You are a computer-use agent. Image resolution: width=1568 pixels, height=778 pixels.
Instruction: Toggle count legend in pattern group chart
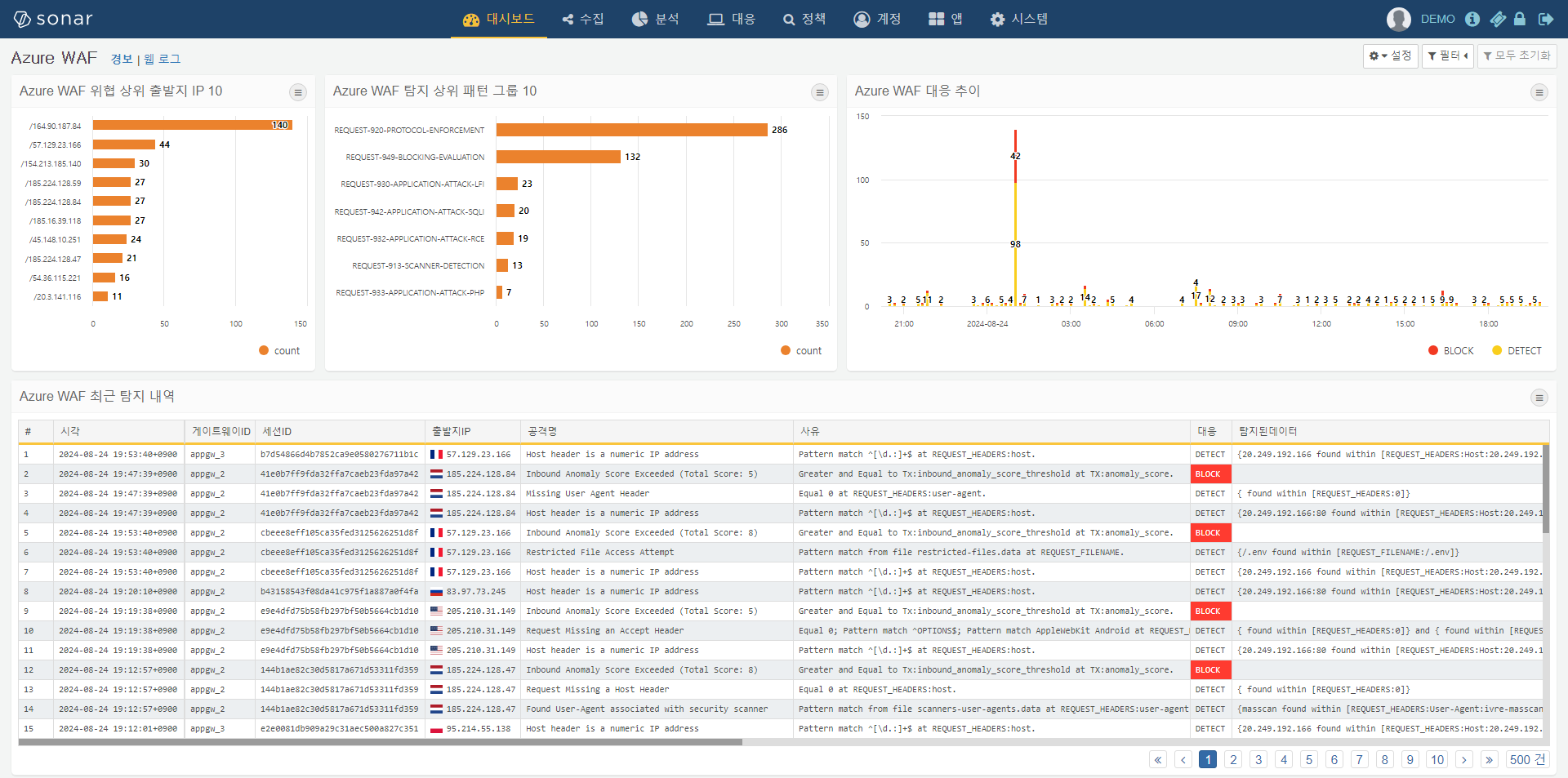tap(801, 350)
